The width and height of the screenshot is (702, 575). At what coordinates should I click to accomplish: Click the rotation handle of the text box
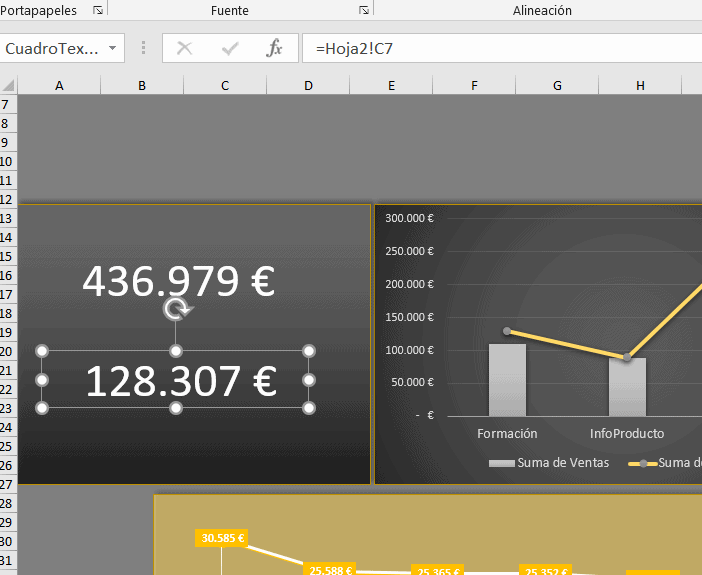pos(176,309)
